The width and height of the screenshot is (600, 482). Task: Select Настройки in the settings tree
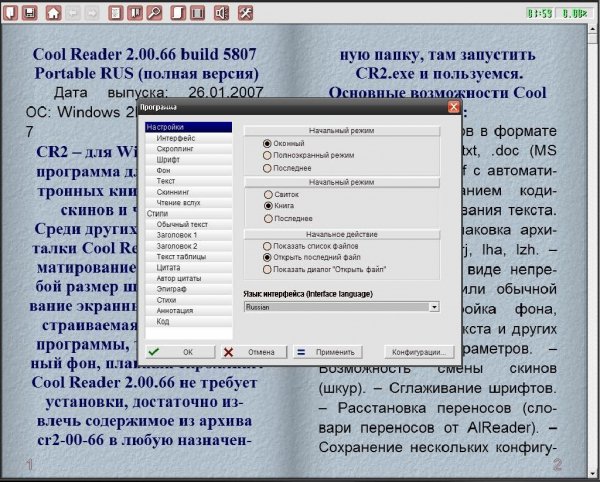(x=189, y=127)
